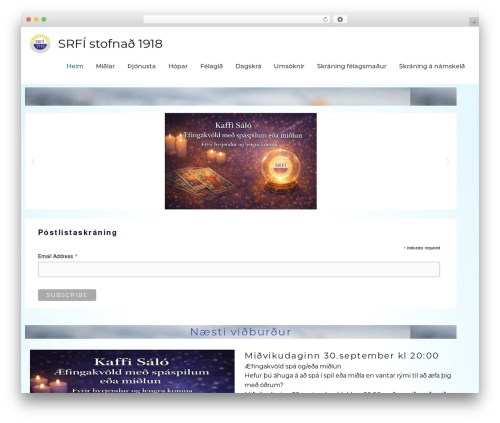
Task: Click the SRFÍ sun logo
Action: [x=40, y=43]
